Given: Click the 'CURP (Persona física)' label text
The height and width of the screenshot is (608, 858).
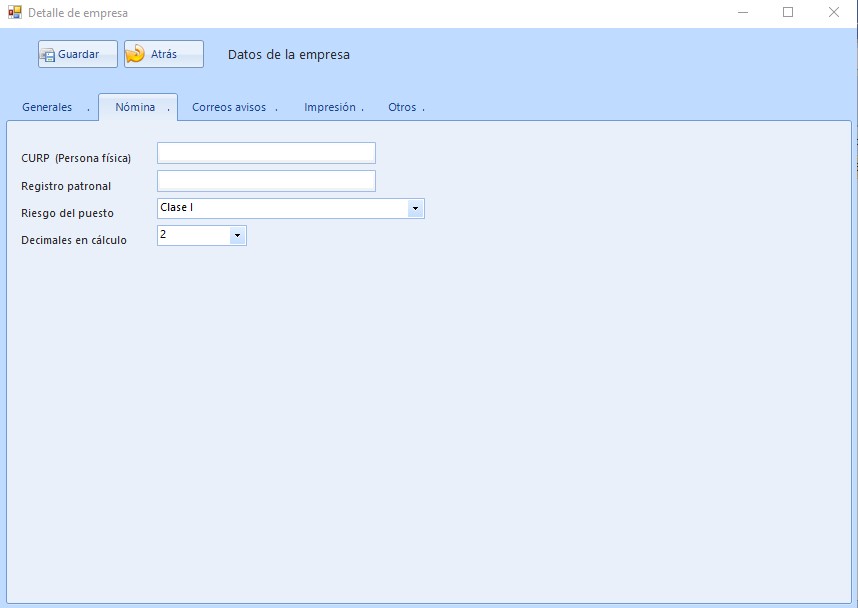Looking at the screenshot, I should coord(76,158).
